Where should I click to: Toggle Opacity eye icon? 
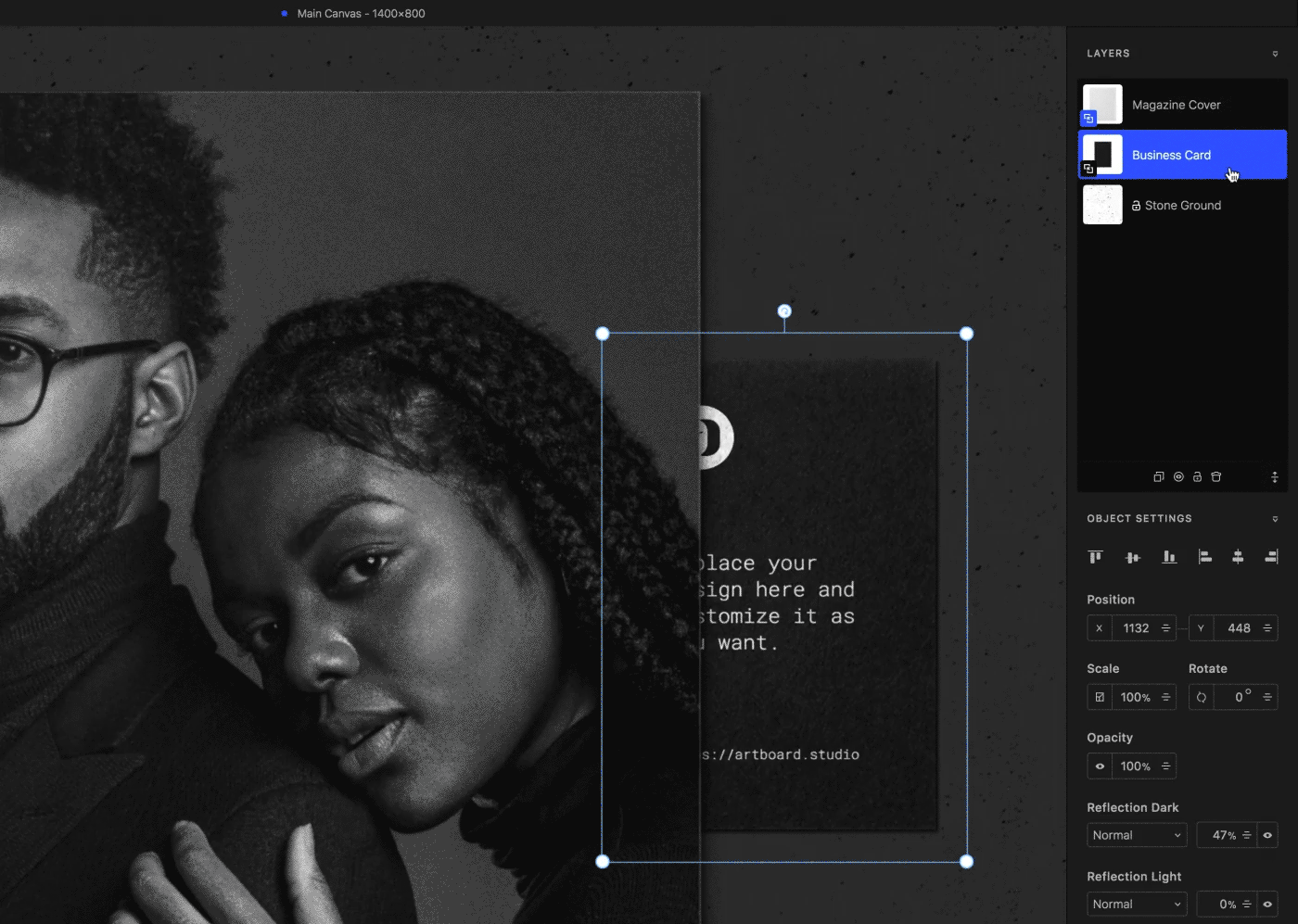tap(1100, 766)
